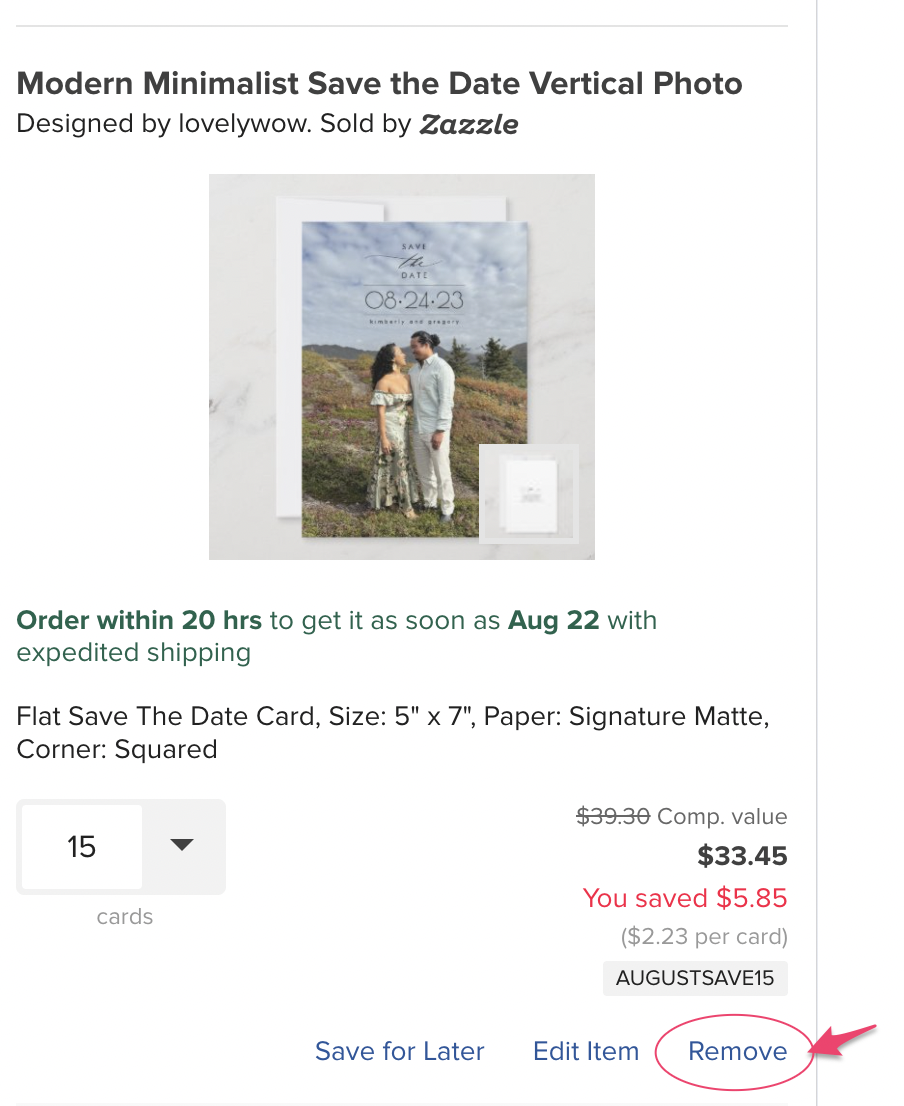Choose Save for Later

point(399,1051)
